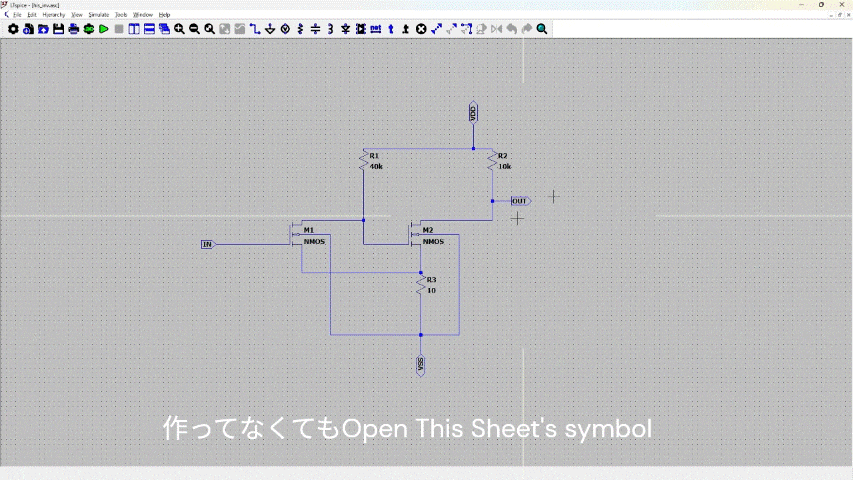Open the Simulate menu
The image size is (853, 480).
[99, 15]
